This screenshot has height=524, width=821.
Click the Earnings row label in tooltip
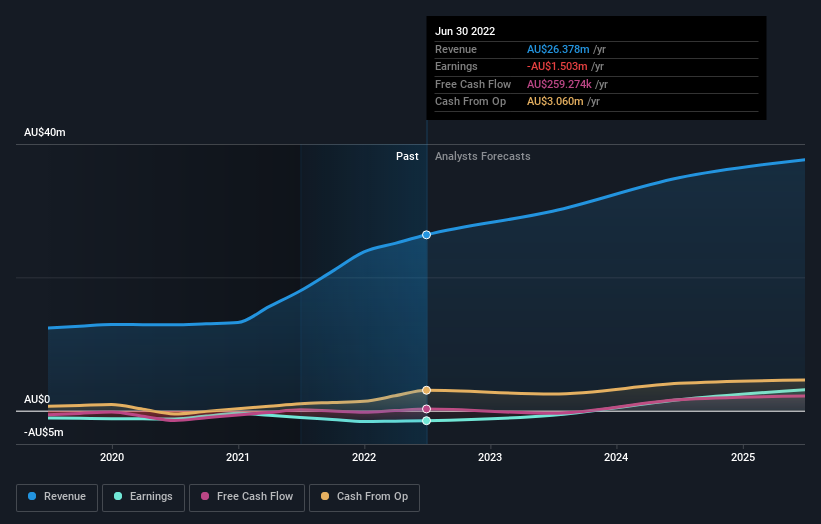pyautogui.click(x=456, y=66)
